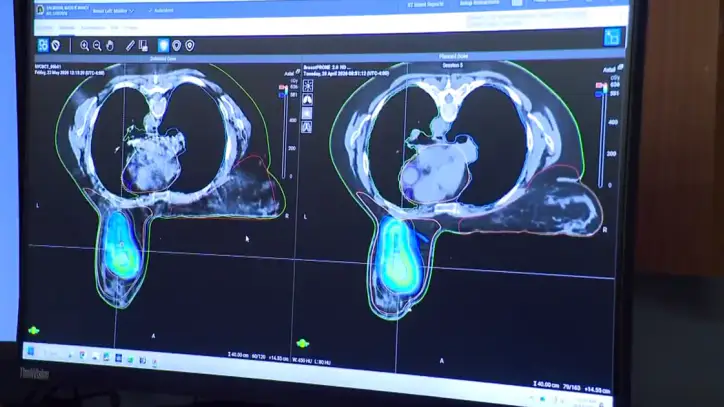The image size is (724, 407).
Task: Open the dark blue app in taskbar
Action: pyautogui.click(x=119, y=358)
